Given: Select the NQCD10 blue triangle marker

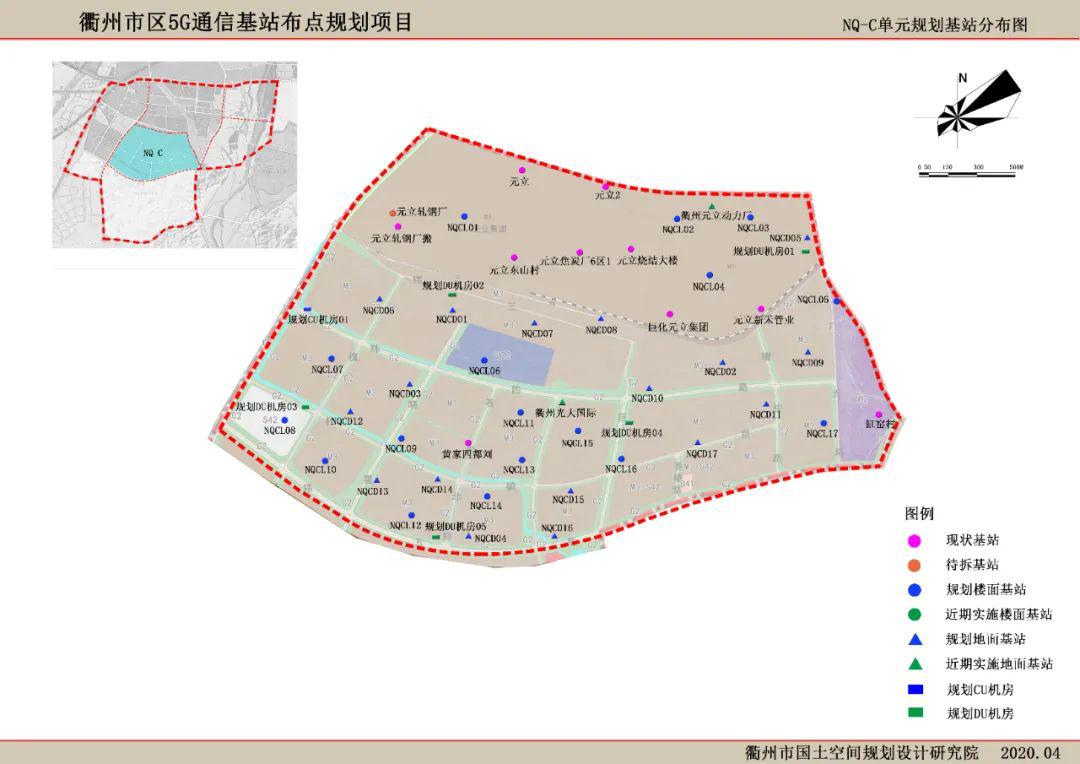Looking at the screenshot, I should pyautogui.click(x=649, y=389).
